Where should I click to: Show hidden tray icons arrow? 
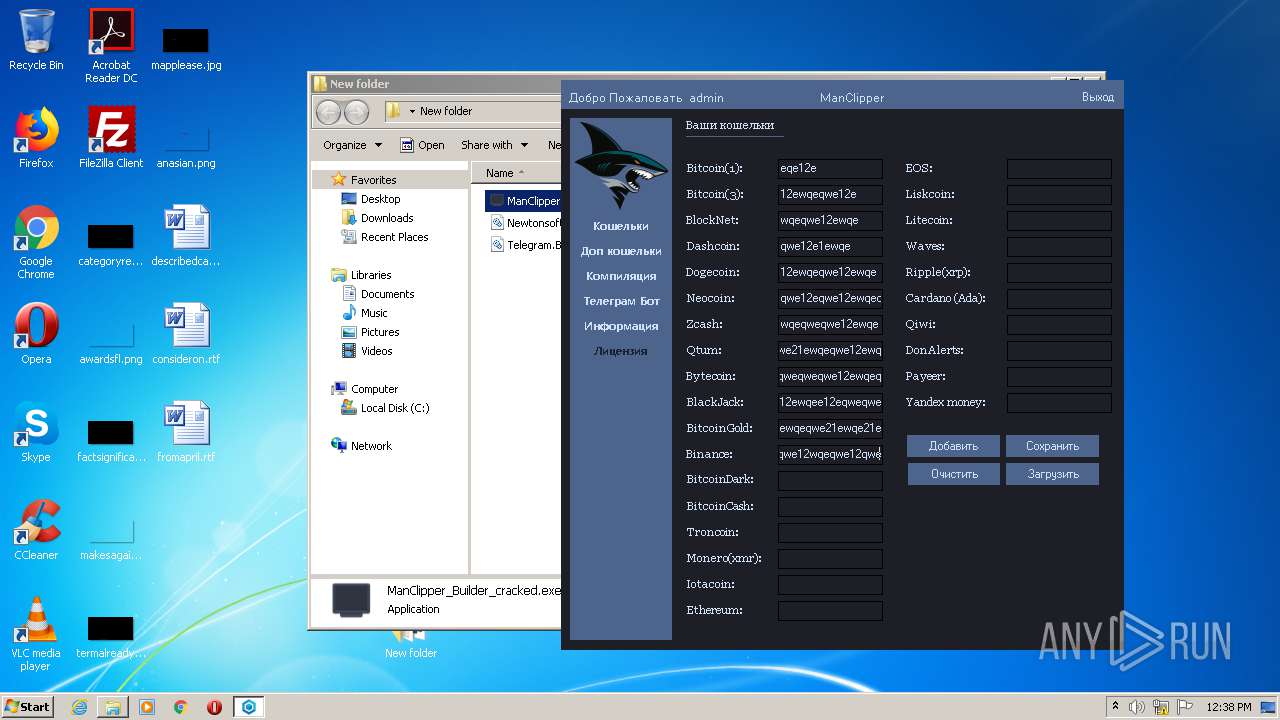(1115, 706)
